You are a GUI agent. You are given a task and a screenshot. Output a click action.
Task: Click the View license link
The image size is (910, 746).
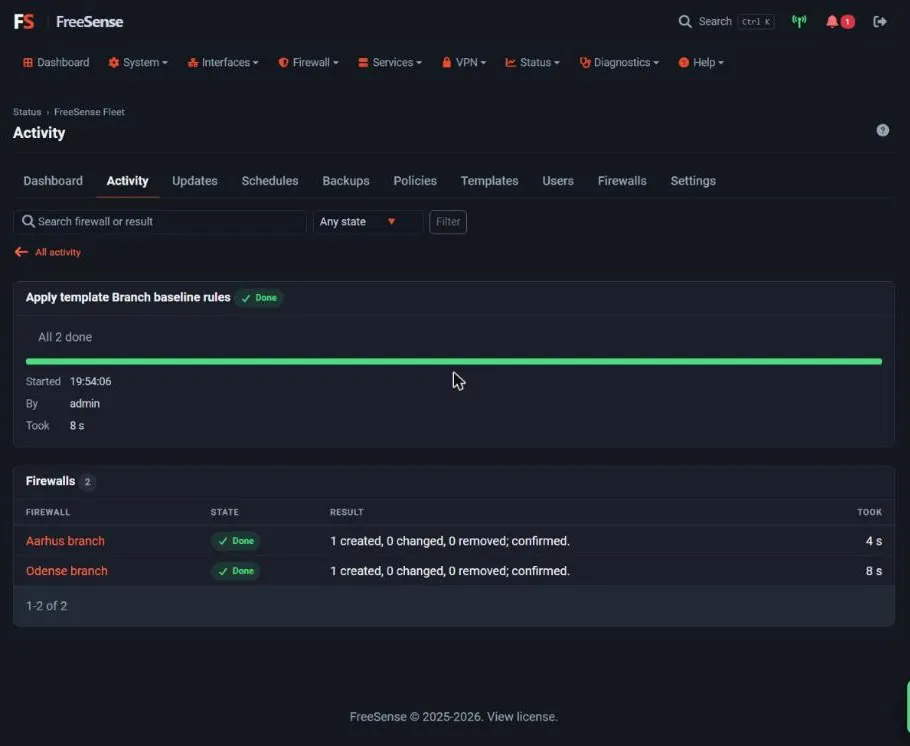click(522, 716)
